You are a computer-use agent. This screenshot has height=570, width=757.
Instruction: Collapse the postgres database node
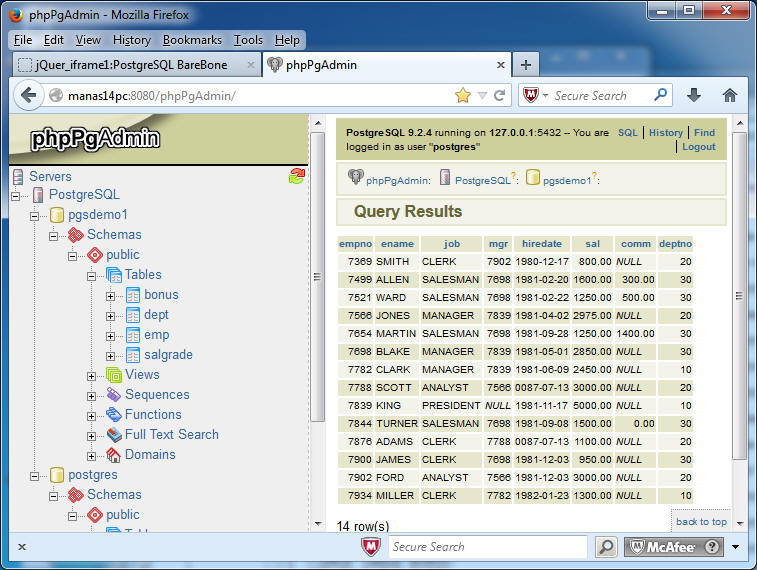point(34,476)
